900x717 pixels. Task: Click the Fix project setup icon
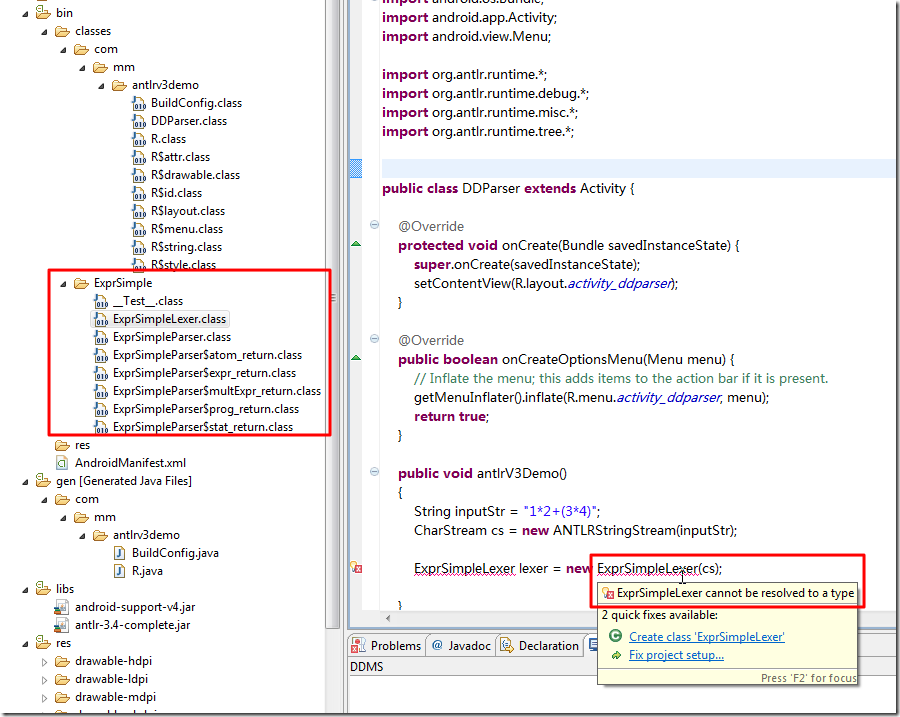pos(616,655)
